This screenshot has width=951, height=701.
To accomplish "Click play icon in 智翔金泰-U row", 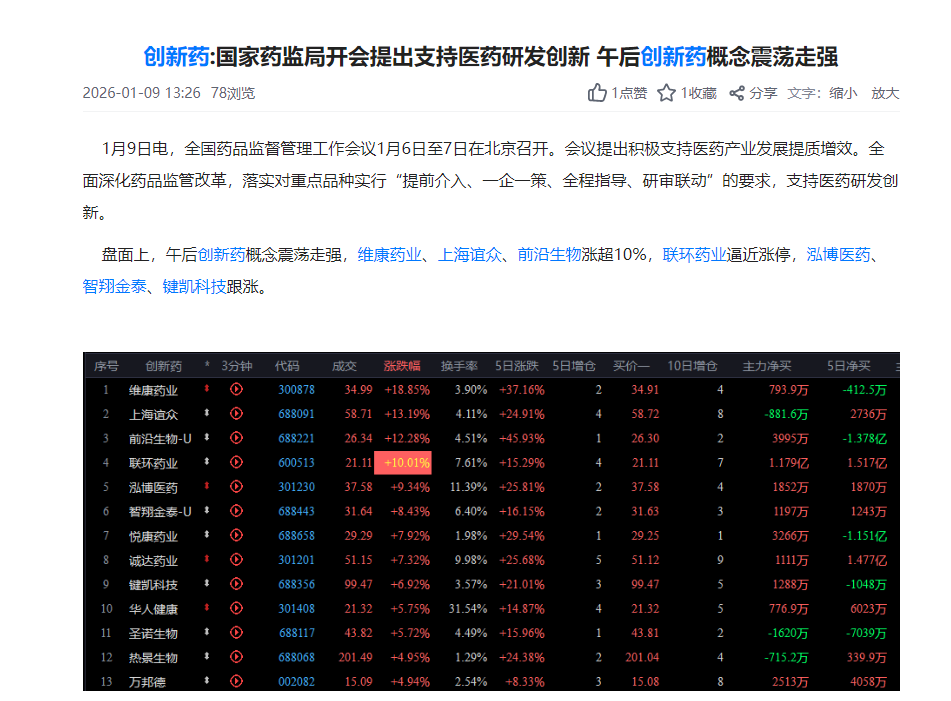I will click(237, 511).
